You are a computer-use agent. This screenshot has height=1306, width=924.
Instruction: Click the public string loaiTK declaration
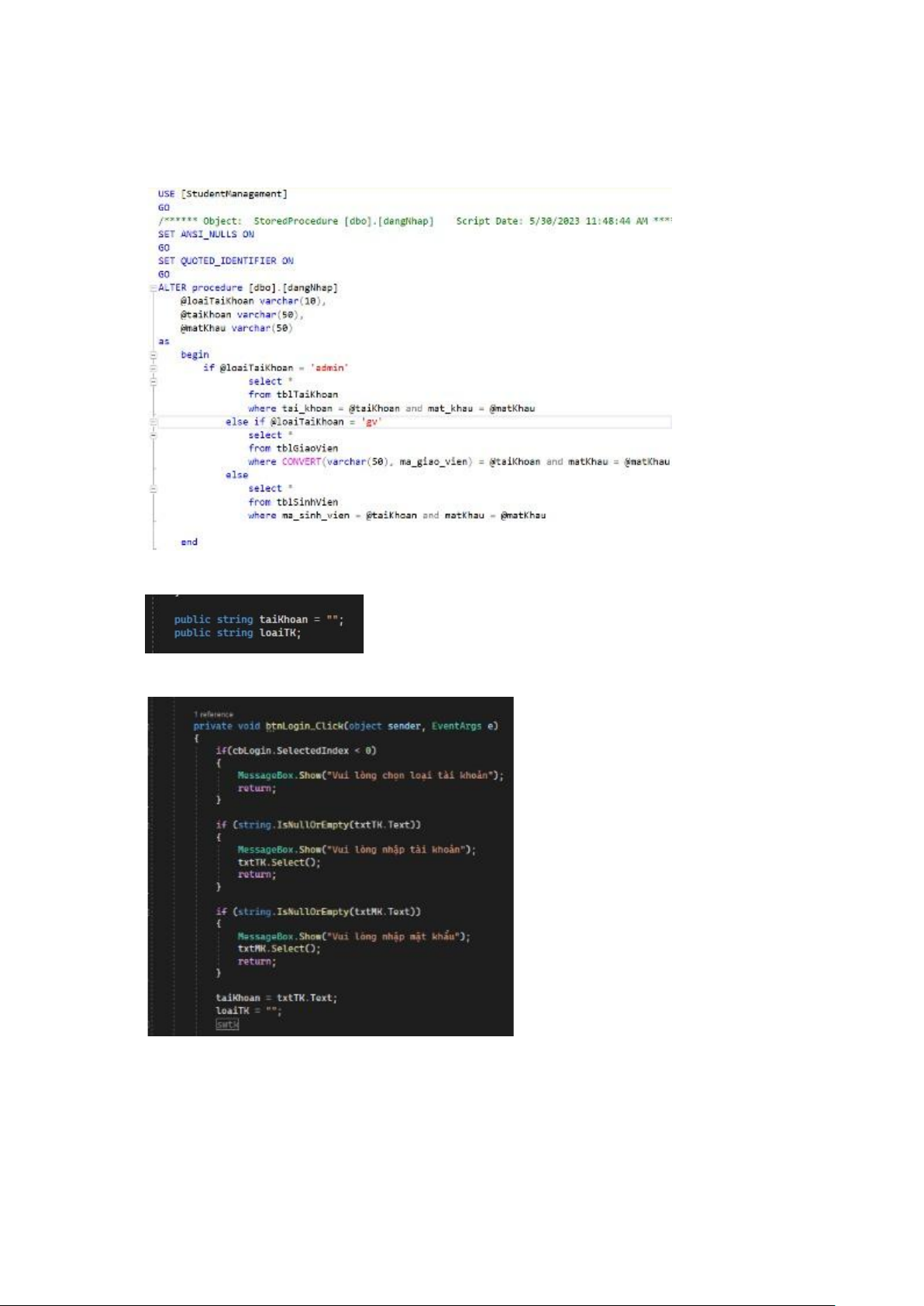pyautogui.click(x=237, y=633)
